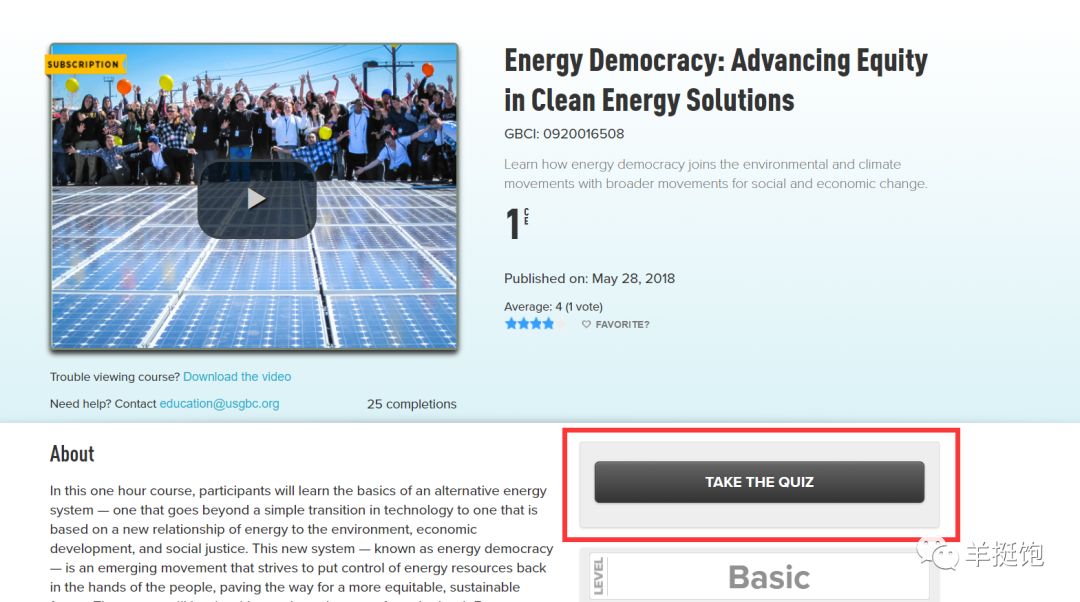
Task: Click the yellow SUBSCRIPTION badge
Action: click(x=84, y=64)
